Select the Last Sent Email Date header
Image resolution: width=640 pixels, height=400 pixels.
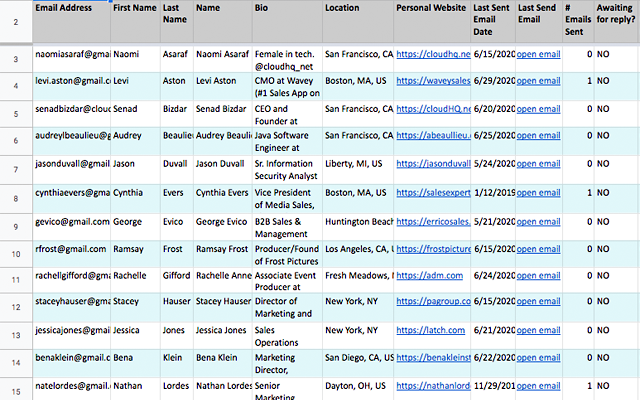click(x=493, y=21)
